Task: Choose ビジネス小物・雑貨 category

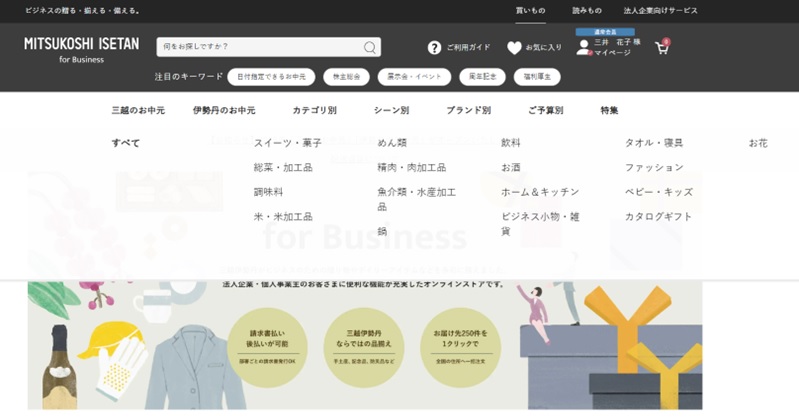Action: (540, 224)
